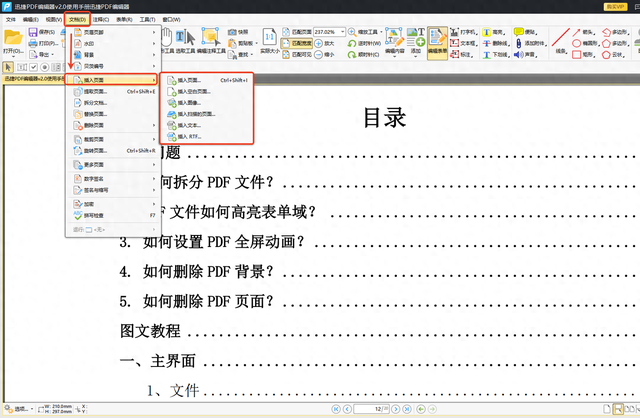Image resolution: width=640 pixels, height=418 pixels.
Task: Click the 保存(S) floppy disk icon
Action: [33, 32]
